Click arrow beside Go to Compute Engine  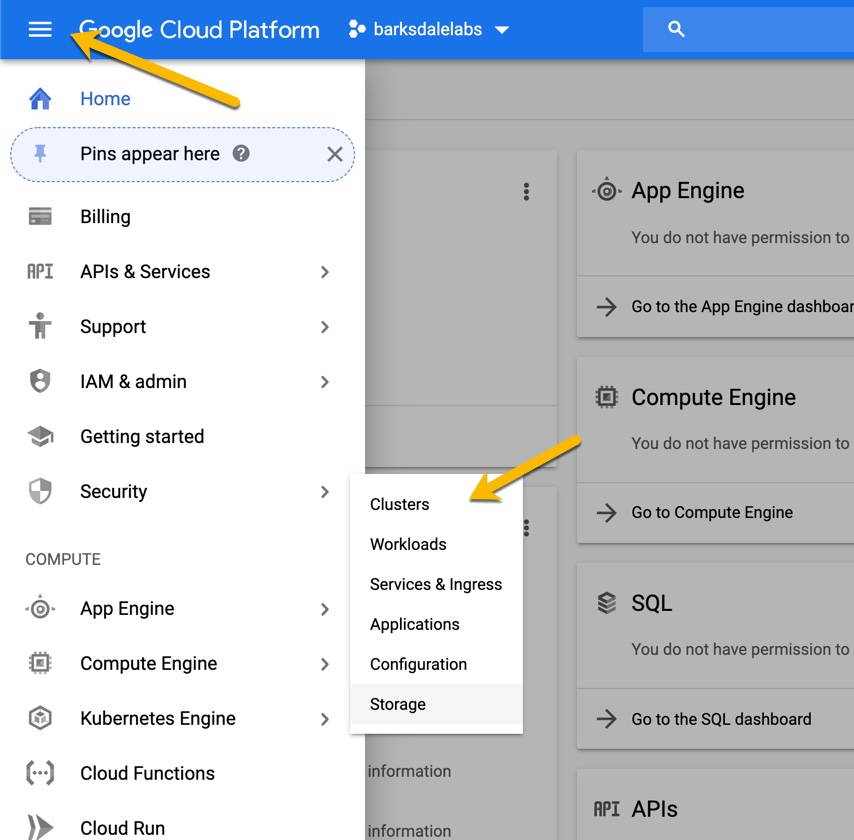pyautogui.click(x=606, y=513)
